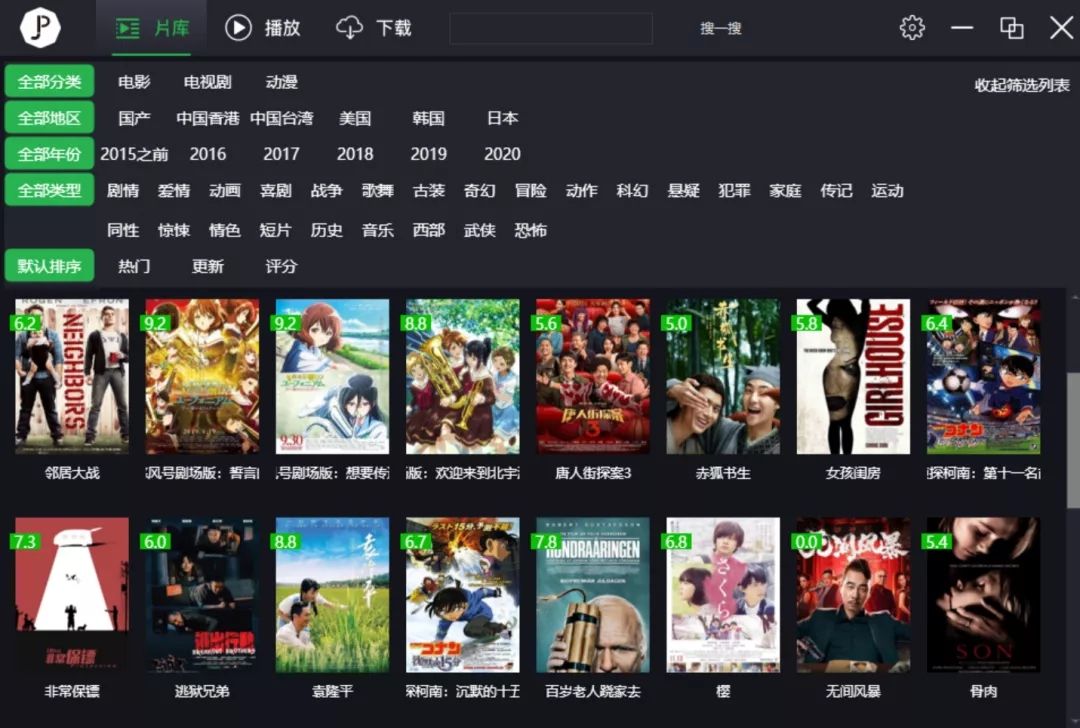
Task: Filter region by 日本
Action: pos(502,118)
